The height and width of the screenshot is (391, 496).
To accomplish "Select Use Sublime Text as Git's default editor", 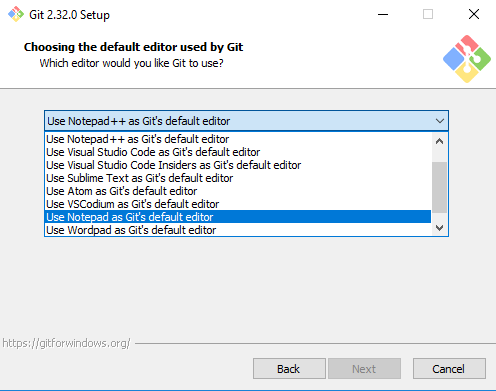I will pyautogui.click(x=238, y=178).
